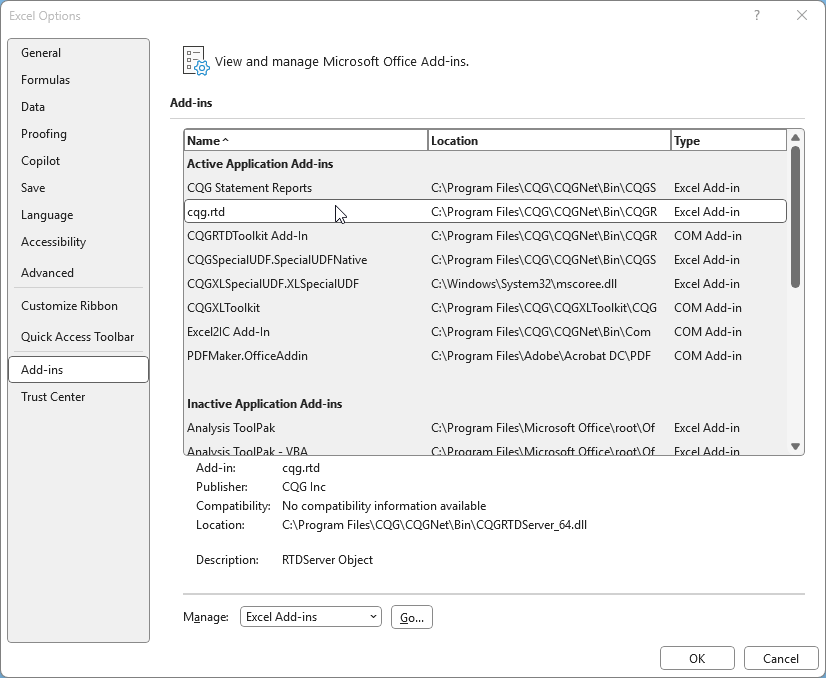Select CQG Statement Reports add-in row
The height and width of the screenshot is (678, 826).
click(249, 188)
